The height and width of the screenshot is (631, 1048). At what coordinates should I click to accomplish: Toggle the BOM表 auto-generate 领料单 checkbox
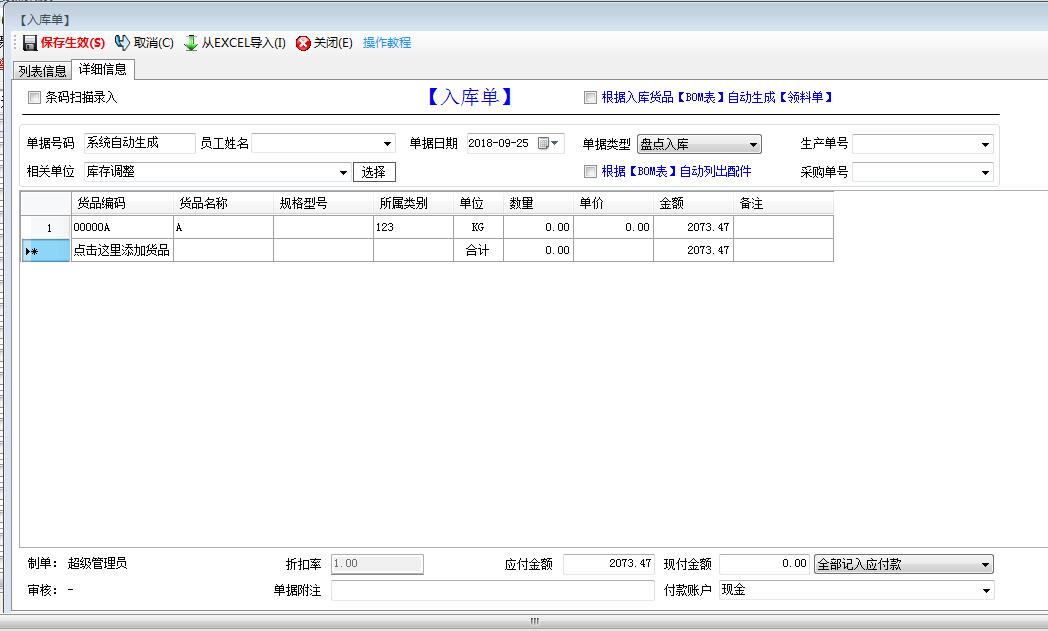pos(591,98)
